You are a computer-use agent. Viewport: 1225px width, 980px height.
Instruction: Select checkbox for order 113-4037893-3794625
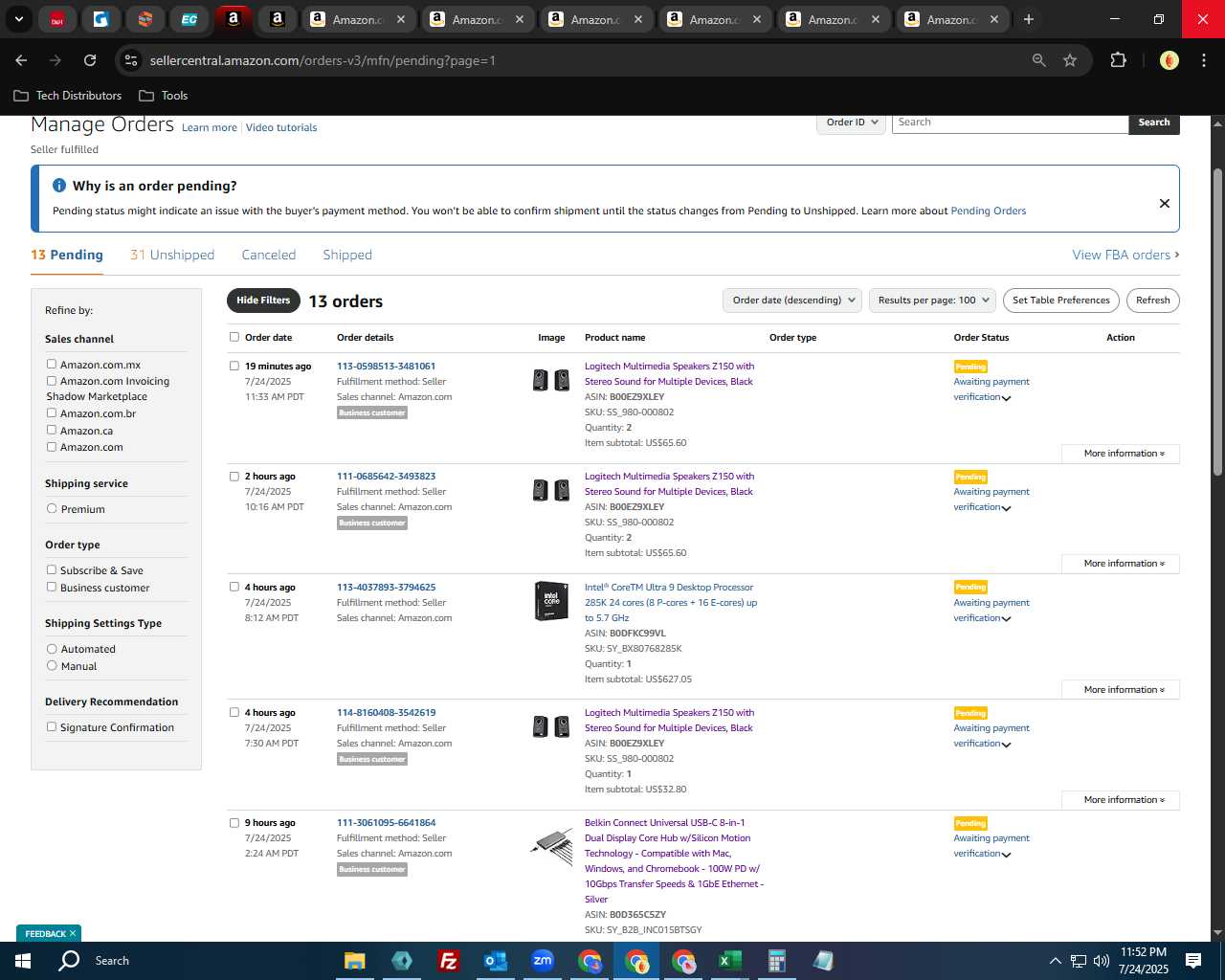pyautogui.click(x=234, y=587)
